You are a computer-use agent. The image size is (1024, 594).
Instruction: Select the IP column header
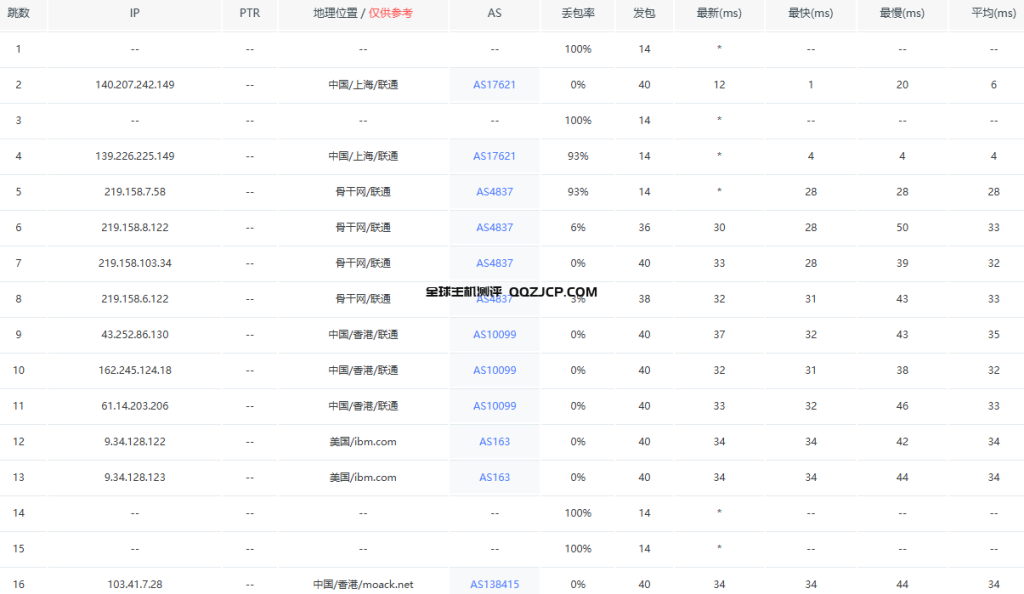(x=134, y=14)
